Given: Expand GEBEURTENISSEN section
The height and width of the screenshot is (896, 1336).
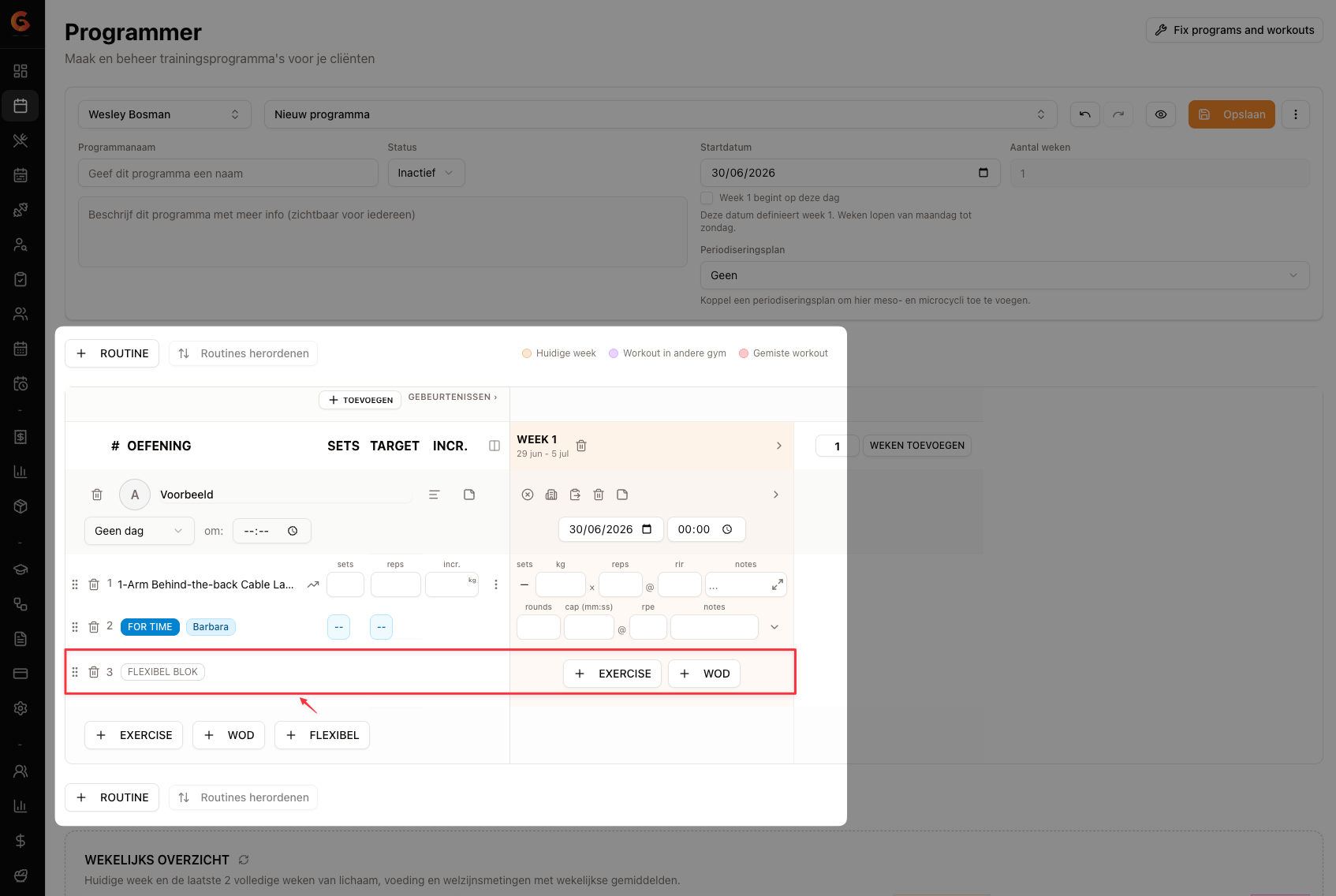Looking at the screenshot, I should 453,397.
